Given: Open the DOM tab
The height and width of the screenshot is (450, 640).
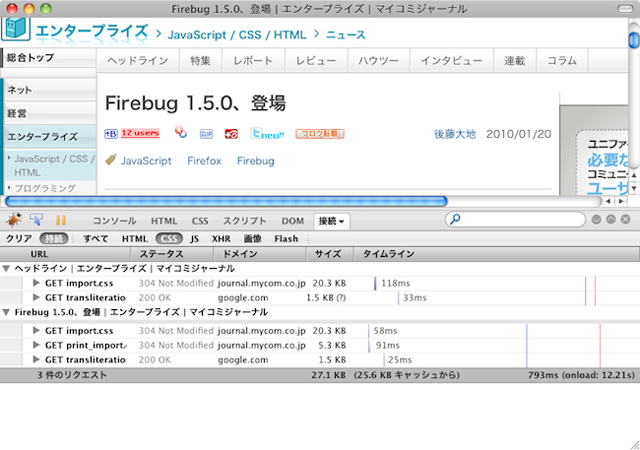Looking at the screenshot, I should pos(293,221).
